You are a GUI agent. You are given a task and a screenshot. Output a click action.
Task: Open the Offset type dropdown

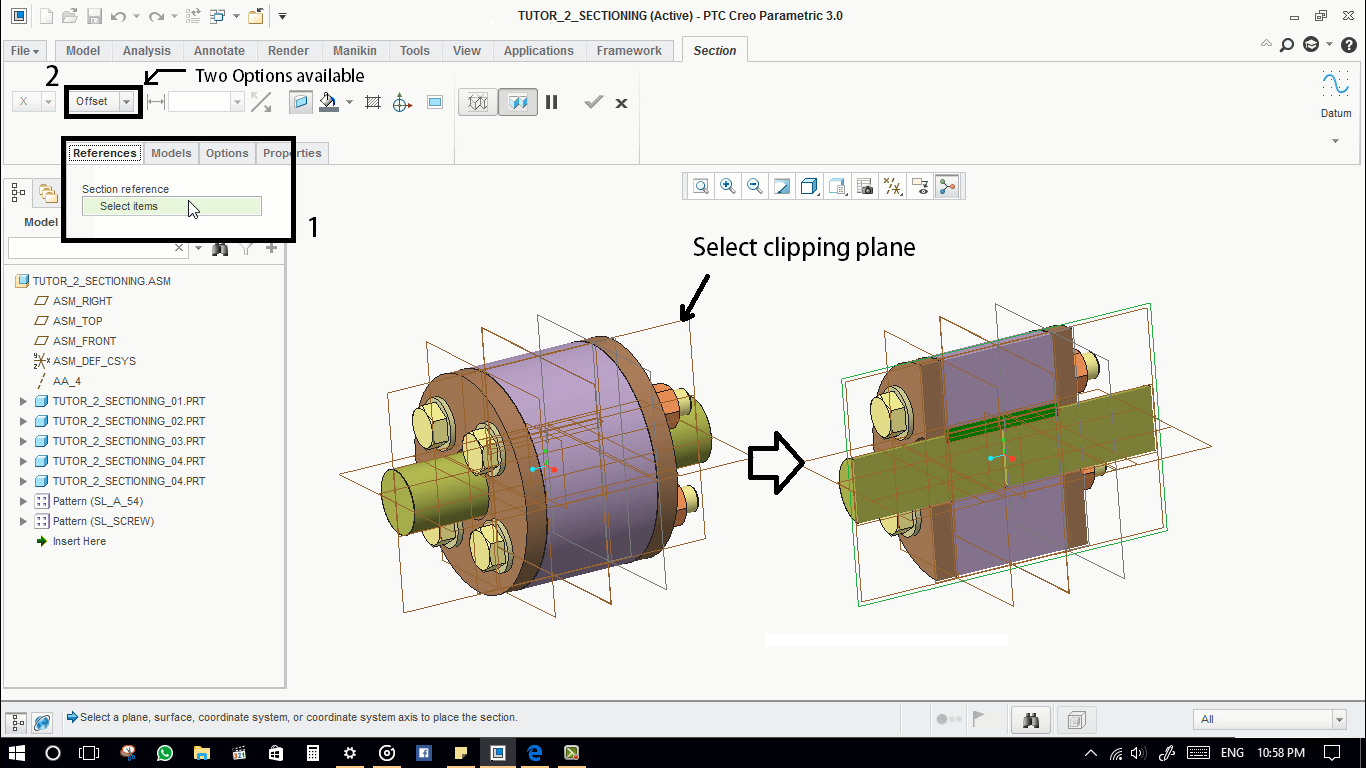click(x=126, y=102)
